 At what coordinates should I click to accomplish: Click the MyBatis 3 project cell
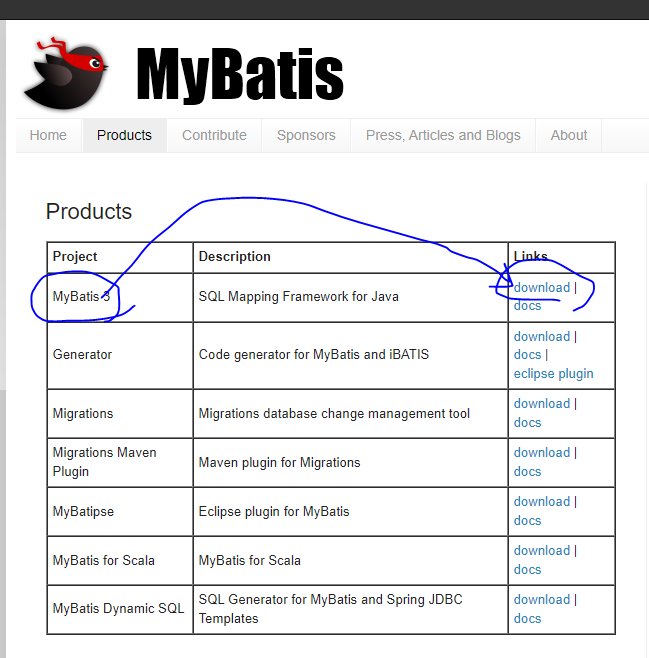tap(120, 297)
